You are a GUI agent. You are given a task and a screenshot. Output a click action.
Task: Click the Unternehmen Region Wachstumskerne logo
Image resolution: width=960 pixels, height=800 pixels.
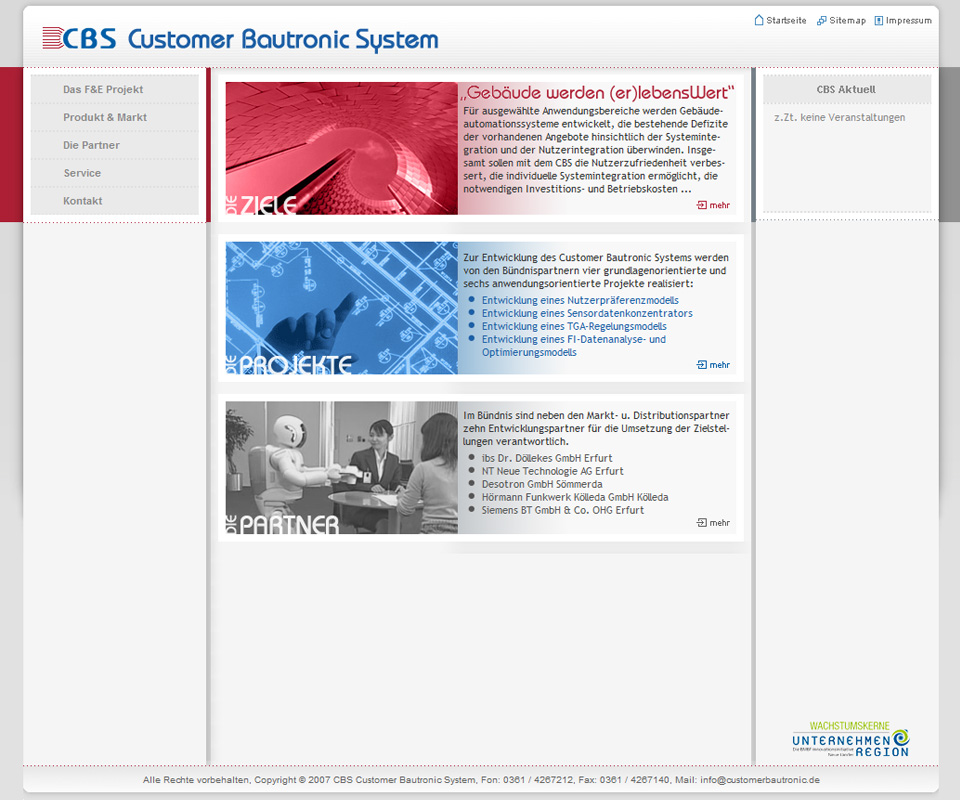(850, 739)
